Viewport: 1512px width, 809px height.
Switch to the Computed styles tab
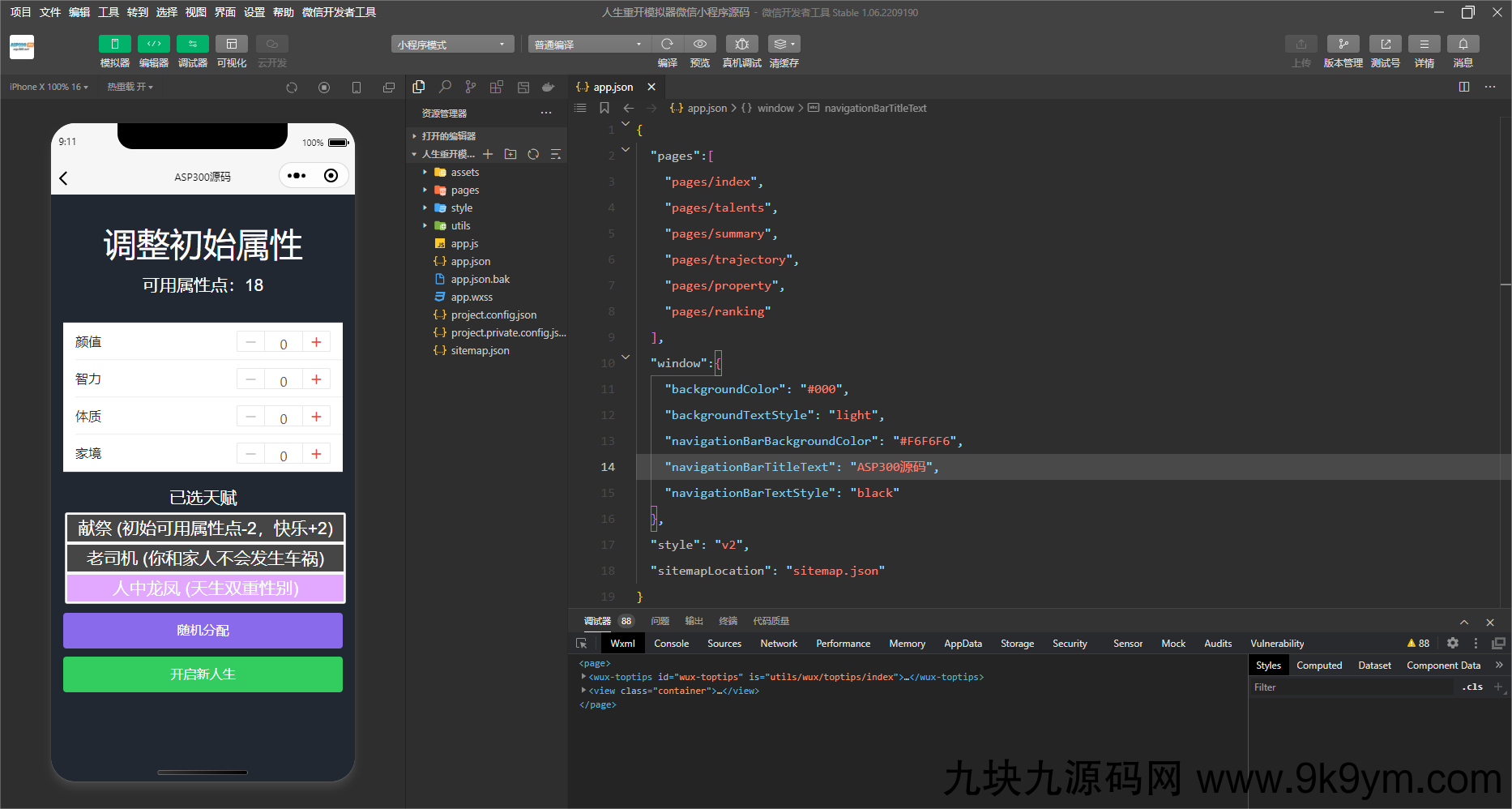point(1319,666)
